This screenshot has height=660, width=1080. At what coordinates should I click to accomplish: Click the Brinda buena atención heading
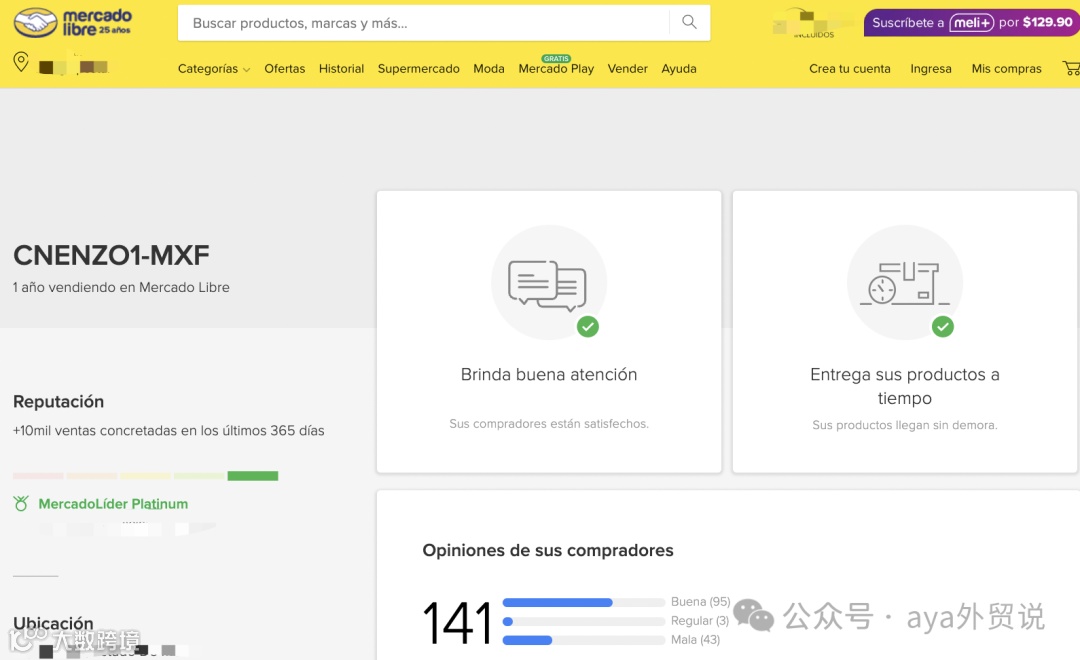pyautogui.click(x=549, y=374)
